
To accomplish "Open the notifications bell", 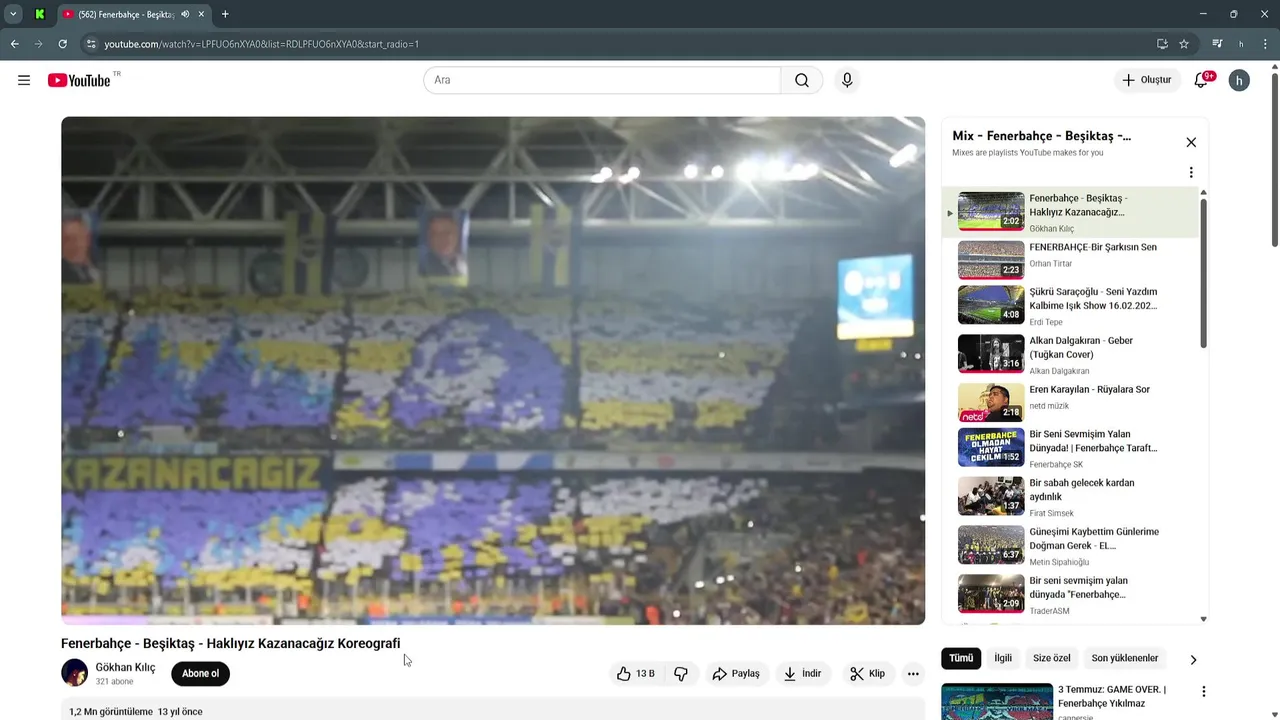I will [x=1202, y=80].
